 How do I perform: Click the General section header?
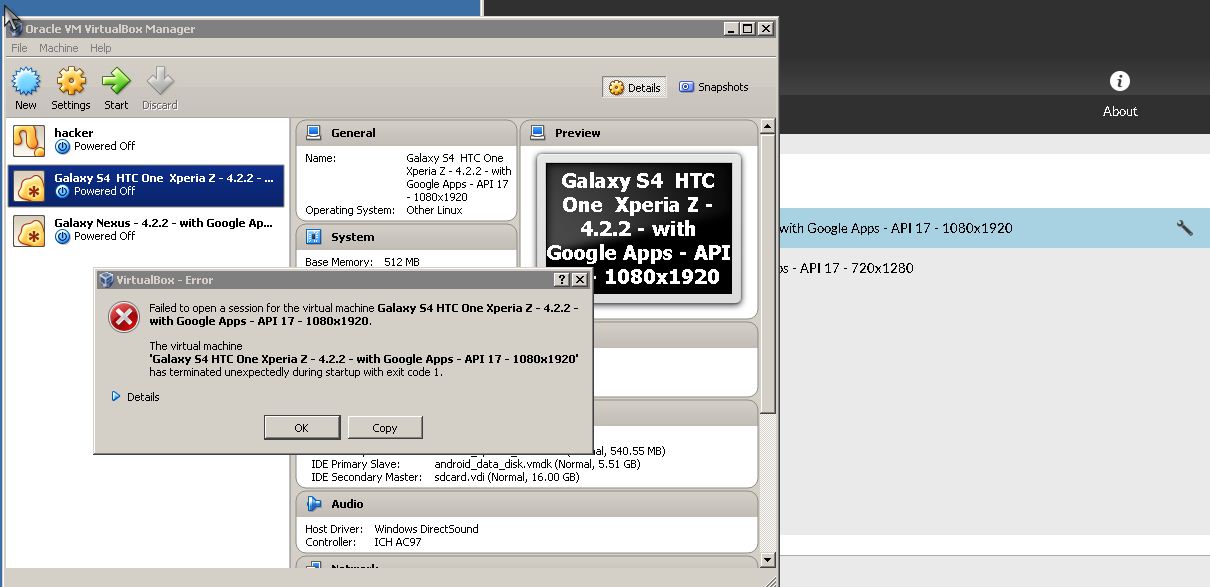coord(406,132)
